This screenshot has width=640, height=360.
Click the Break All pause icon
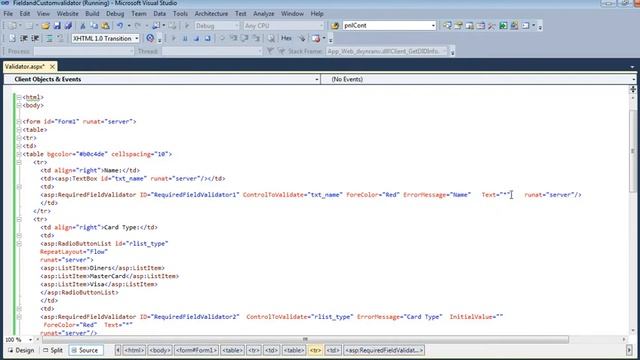185,38
